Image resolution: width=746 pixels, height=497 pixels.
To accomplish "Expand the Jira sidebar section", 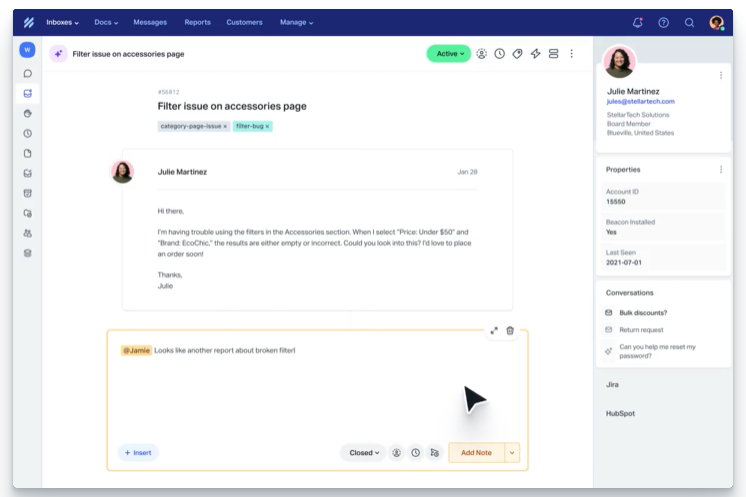I will click(x=612, y=385).
